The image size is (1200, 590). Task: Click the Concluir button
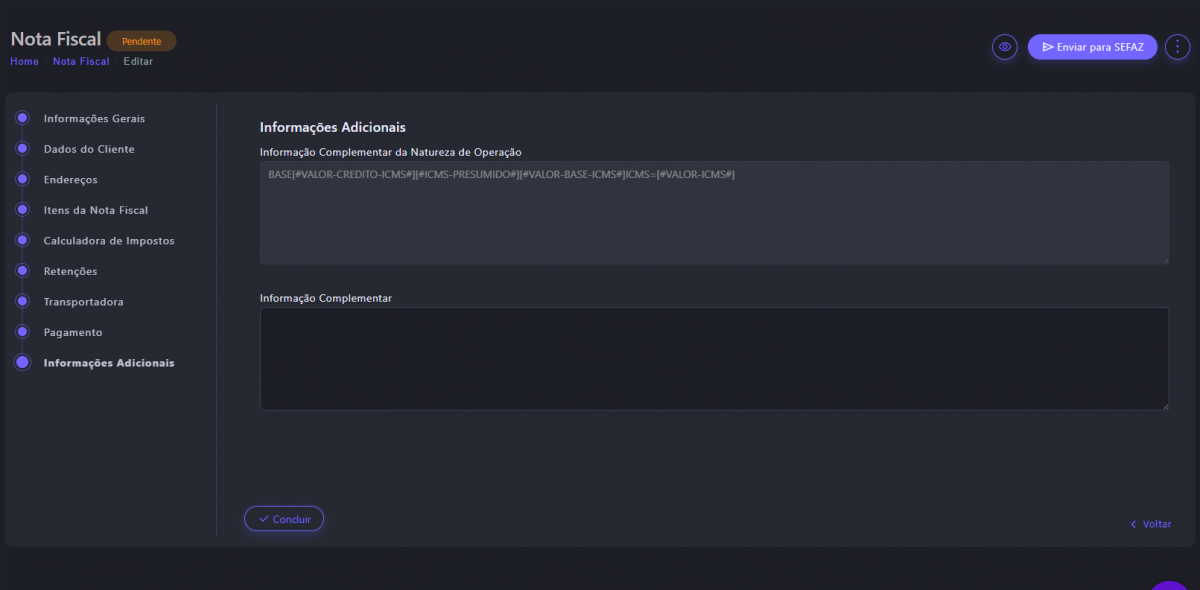click(x=284, y=519)
